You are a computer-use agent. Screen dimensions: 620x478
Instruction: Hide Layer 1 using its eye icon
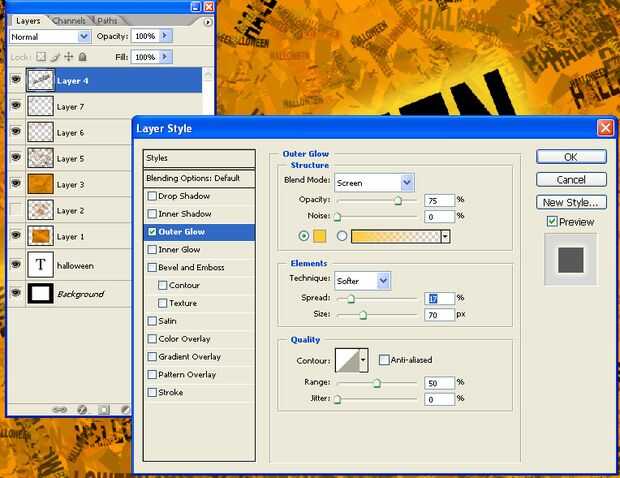pos(16,235)
